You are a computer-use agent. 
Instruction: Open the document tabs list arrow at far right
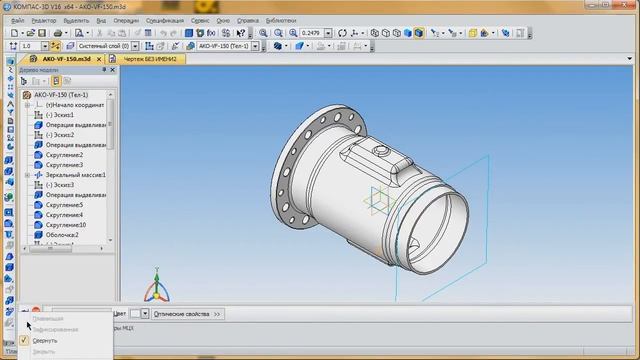click(x=629, y=59)
